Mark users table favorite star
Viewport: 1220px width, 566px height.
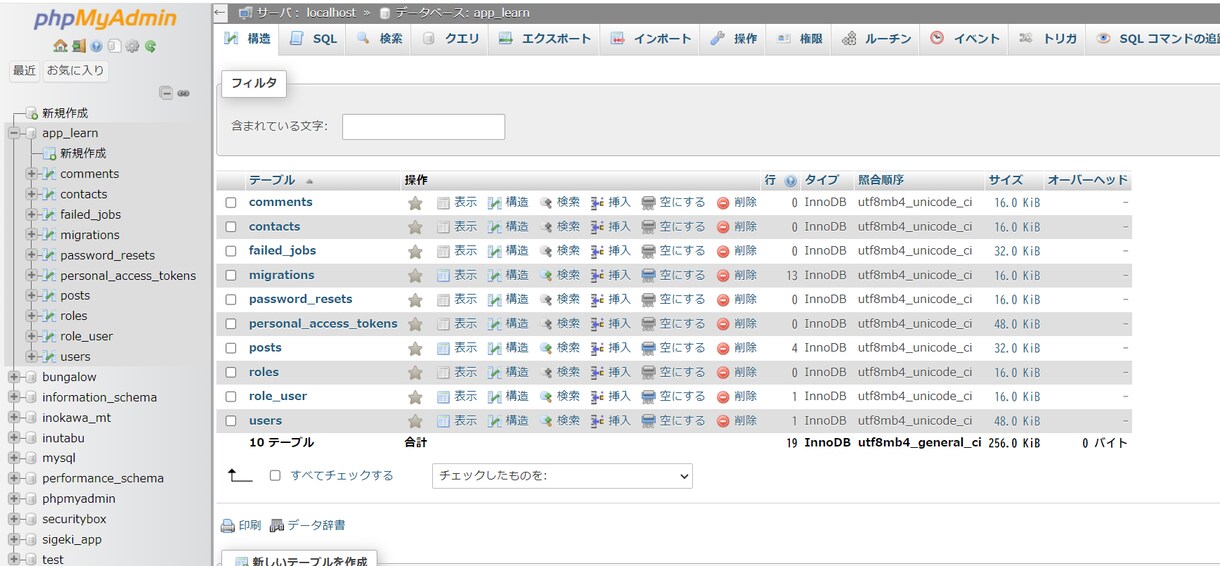click(415, 421)
